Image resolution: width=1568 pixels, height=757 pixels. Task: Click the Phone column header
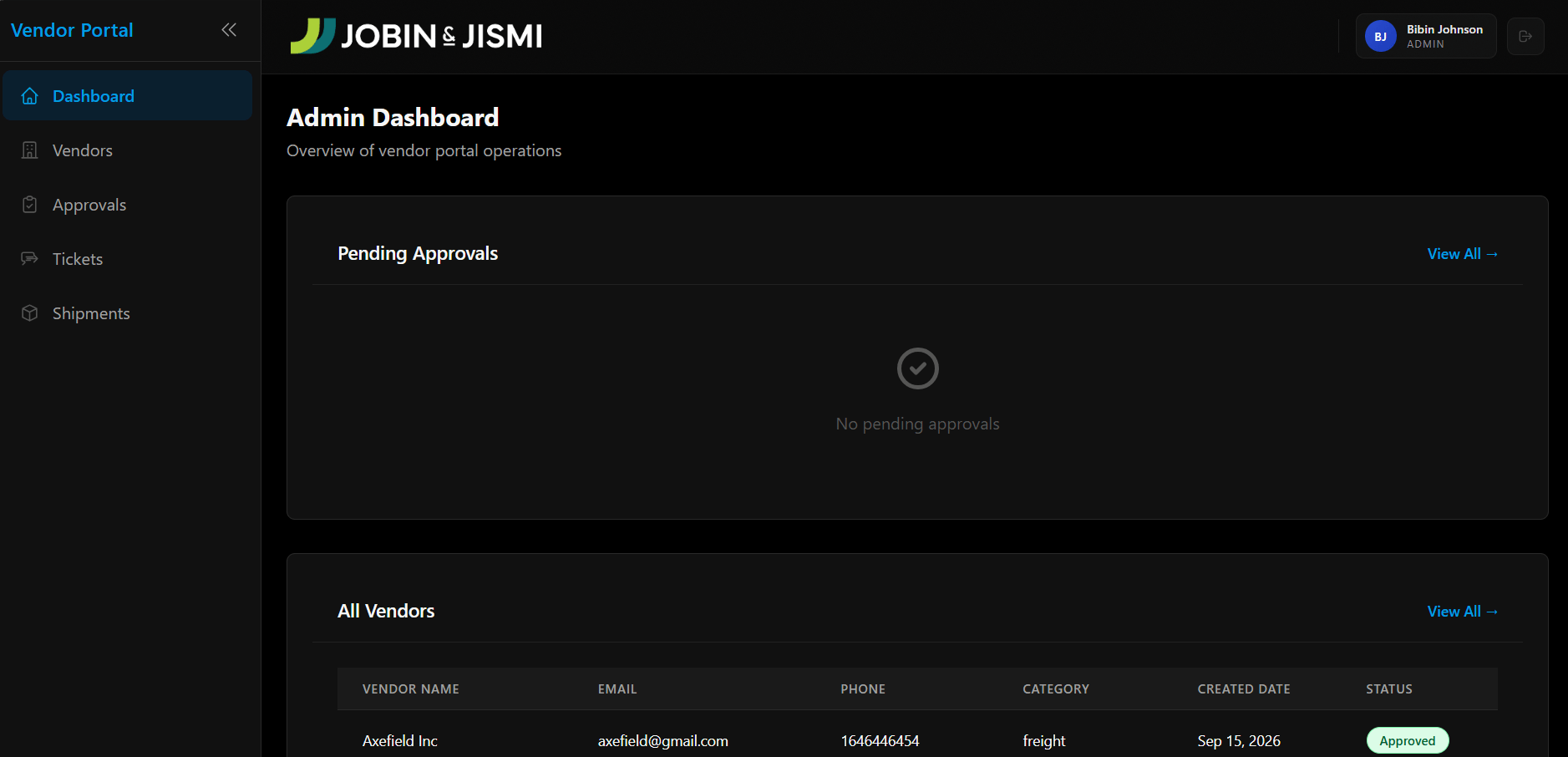pyautogui.click(x=863, y=689)
